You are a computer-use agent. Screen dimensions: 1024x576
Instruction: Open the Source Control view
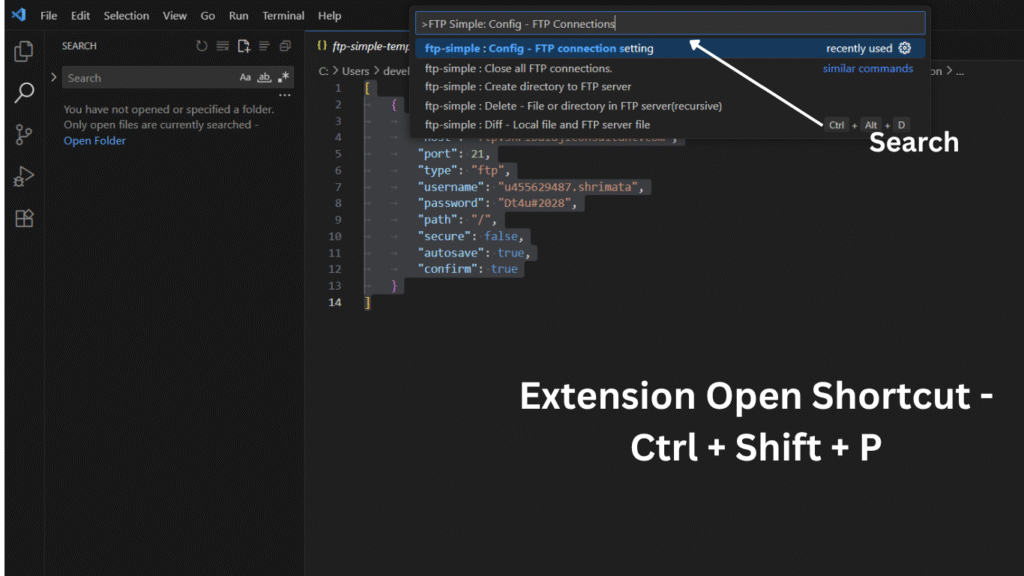[x=24, y=135]
